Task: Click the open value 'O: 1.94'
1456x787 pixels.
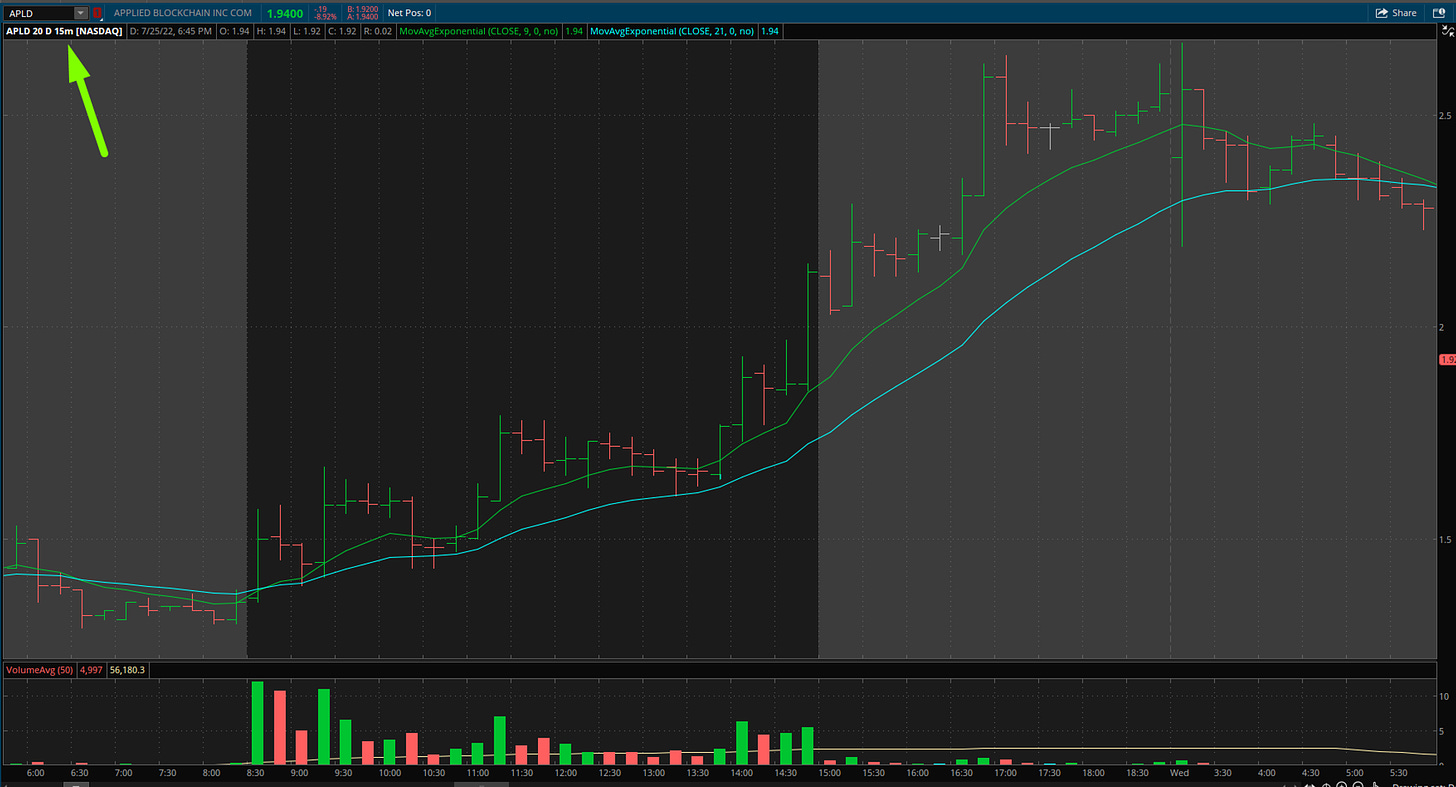Action: click(x=234, y=31)
